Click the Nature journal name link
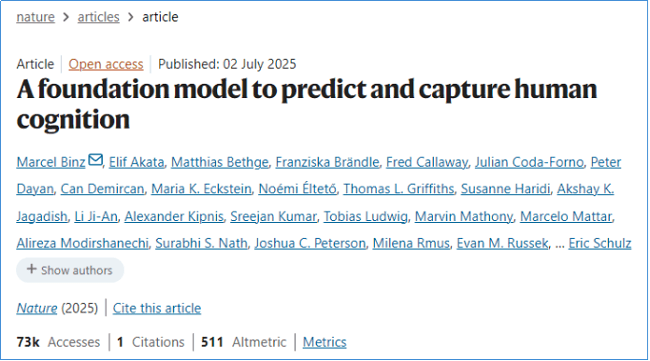The height and width of the screenshot is (361, 650). [37, 308]
